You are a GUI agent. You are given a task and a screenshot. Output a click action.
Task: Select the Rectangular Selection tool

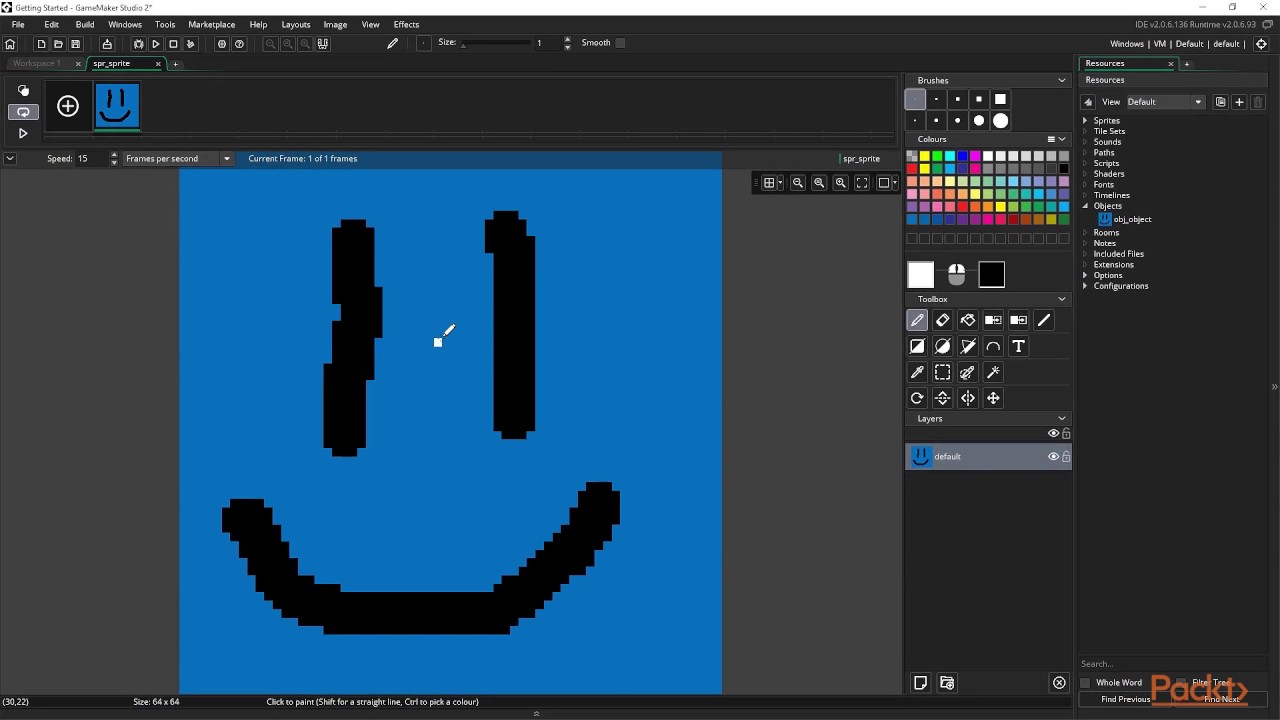942,372
